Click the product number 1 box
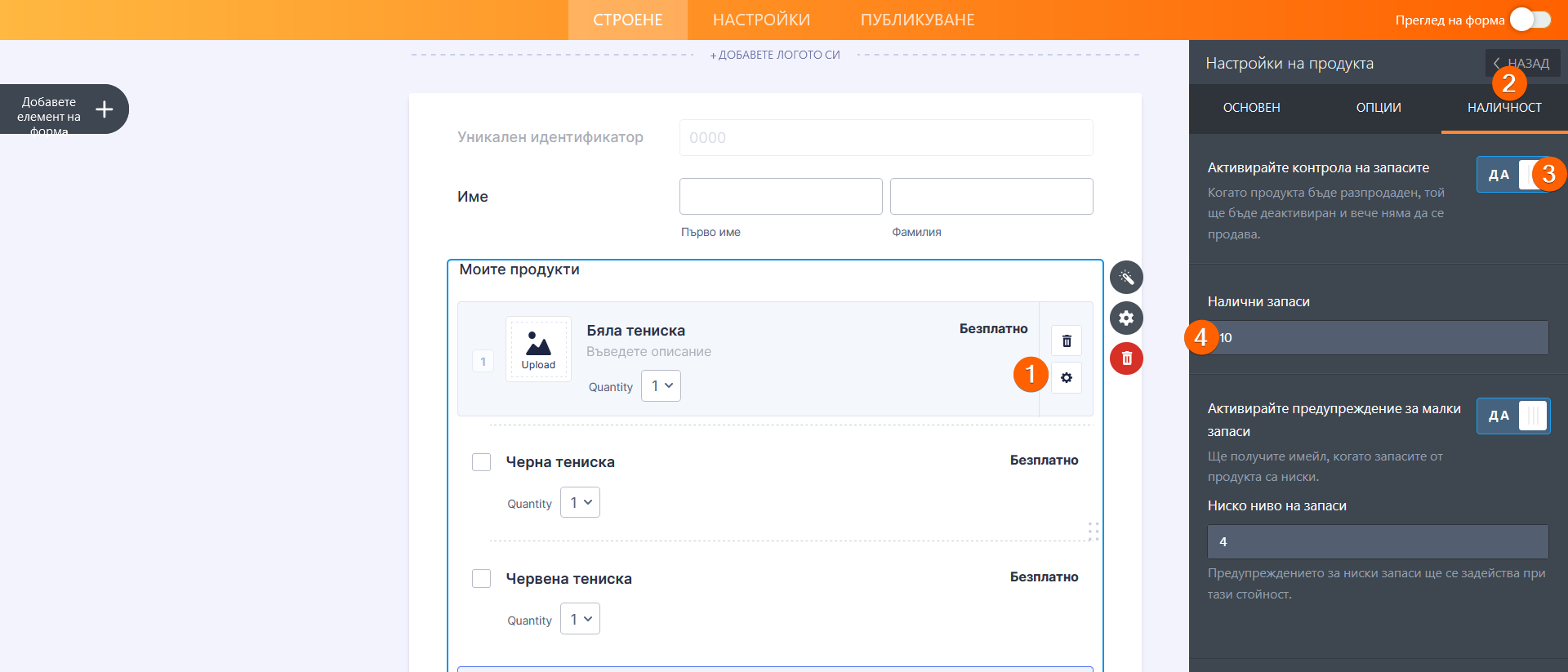The image size is (1568, 672). pos(483,362)
